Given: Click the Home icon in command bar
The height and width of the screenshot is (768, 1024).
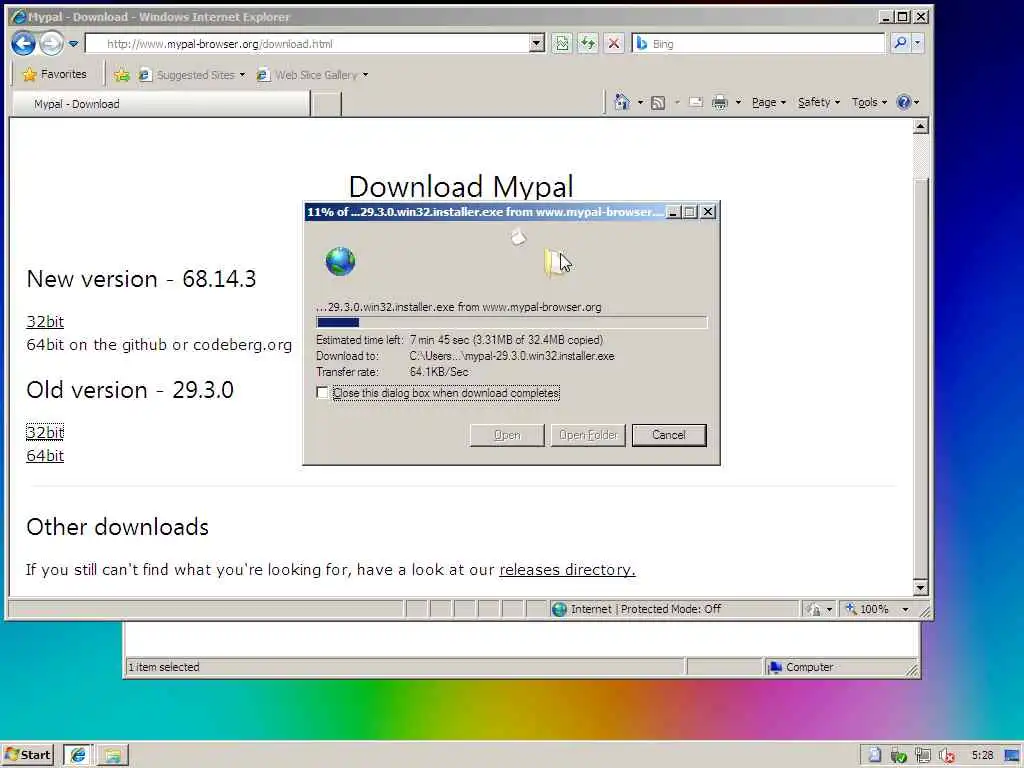Looking at the screenshot, I should click(x=622, y=102).
